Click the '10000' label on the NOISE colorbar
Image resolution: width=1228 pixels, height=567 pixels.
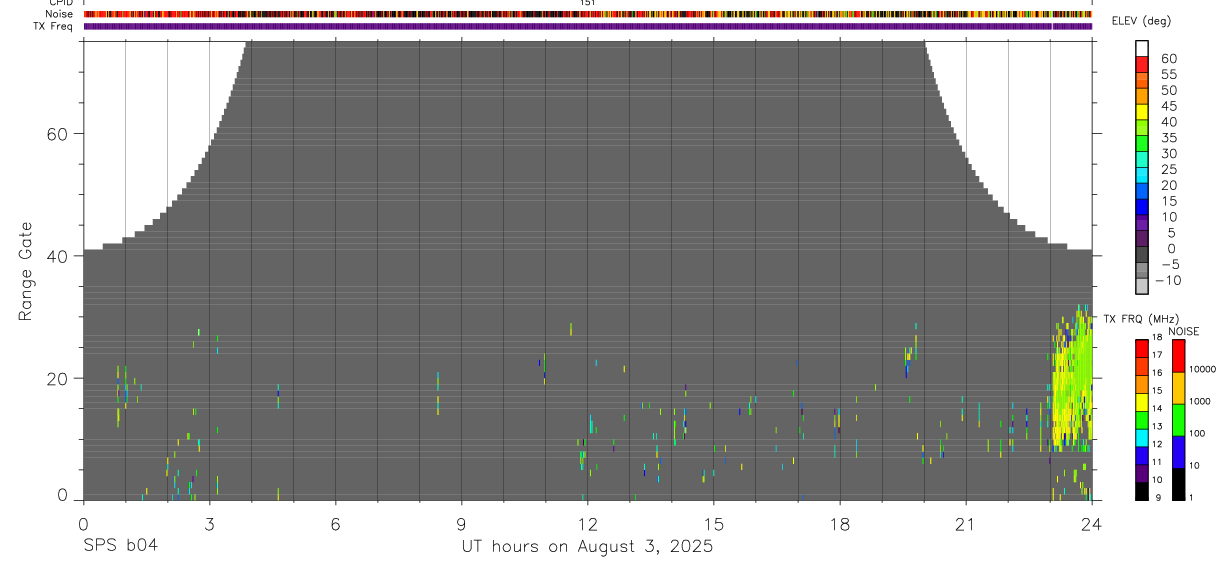[1203, 370]
